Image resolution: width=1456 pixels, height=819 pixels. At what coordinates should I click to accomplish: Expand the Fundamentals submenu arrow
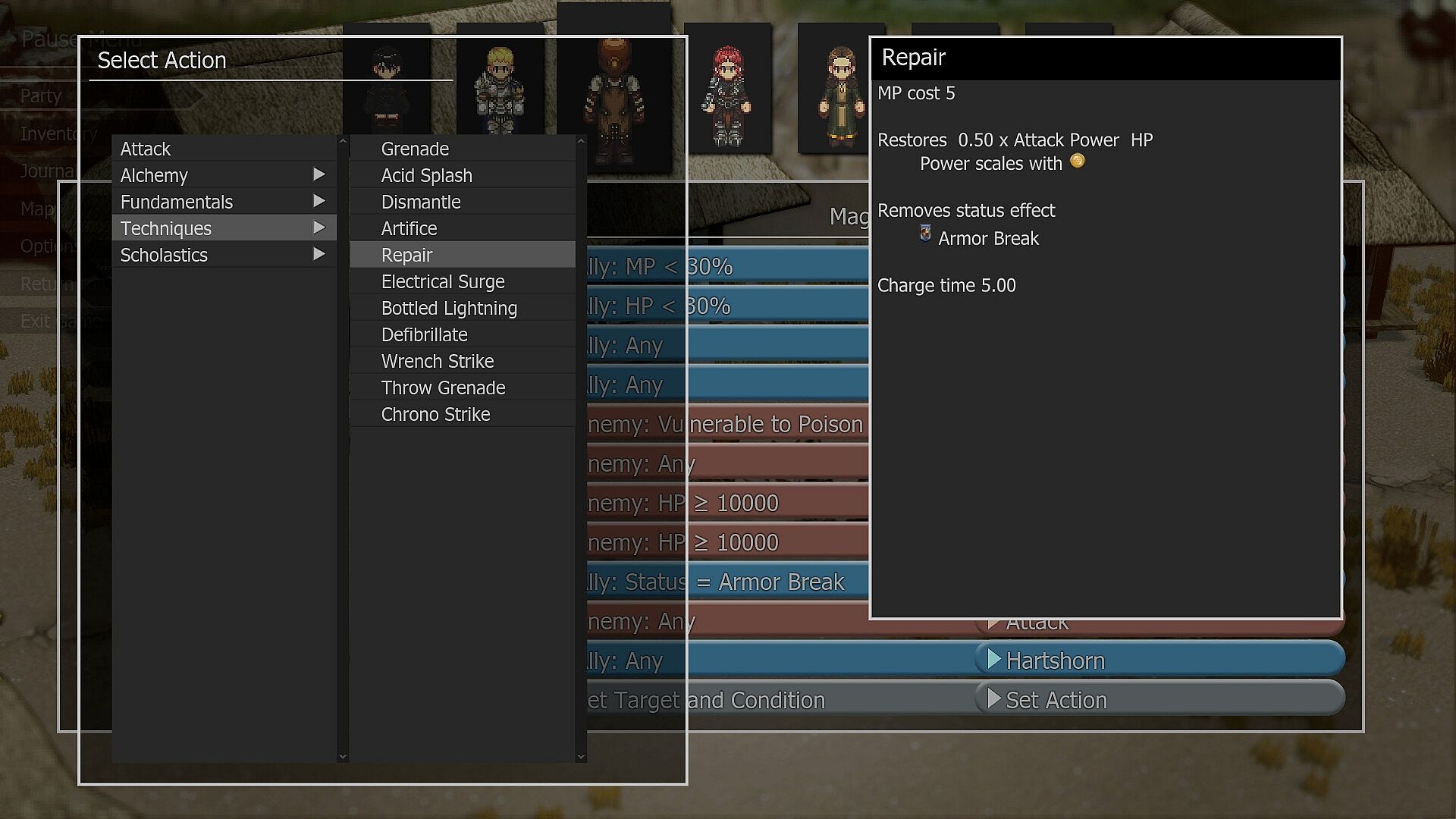pos(319,201)
